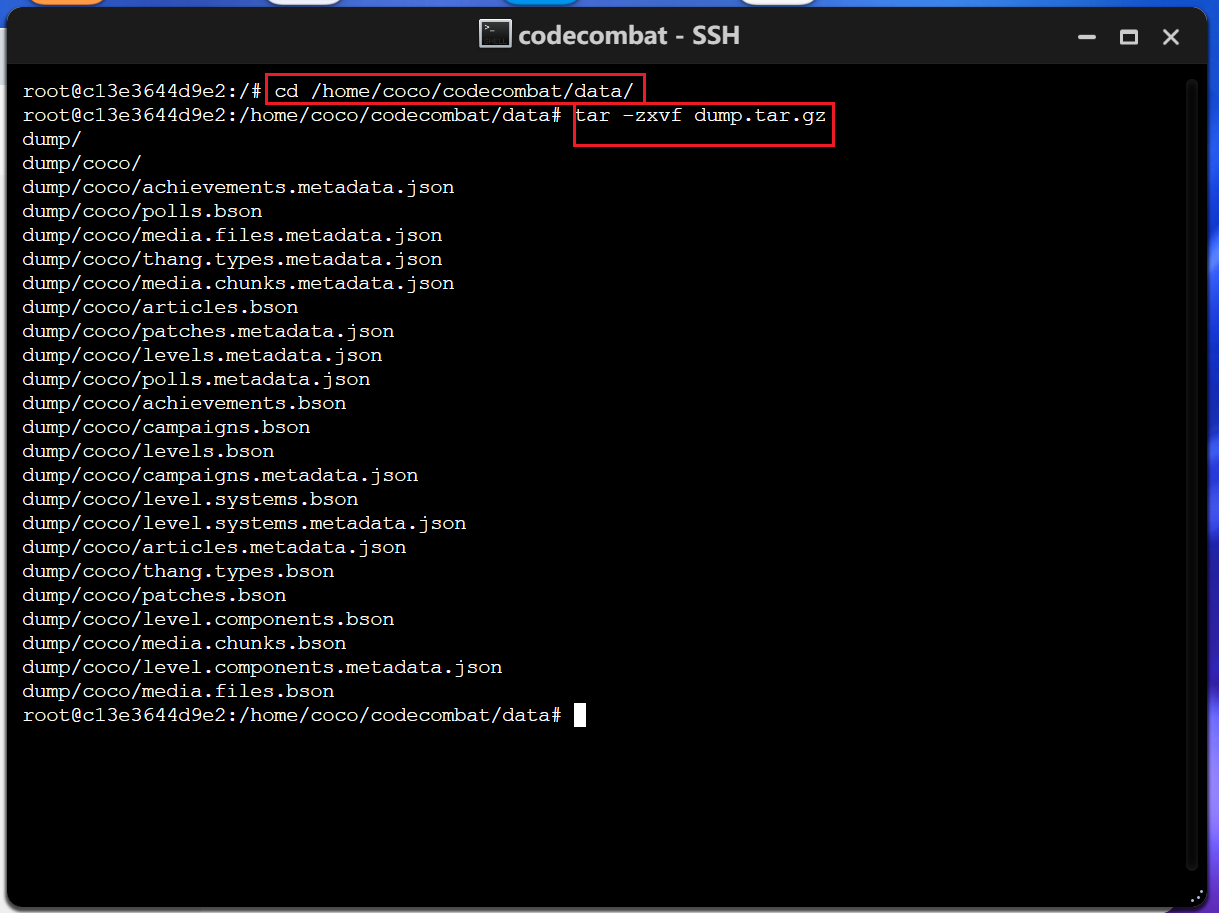Image resolution: width=1219 pixels, height=913 pixels.
Task: Click the terminal vertical scrollbar
Action: point(1190,475)
